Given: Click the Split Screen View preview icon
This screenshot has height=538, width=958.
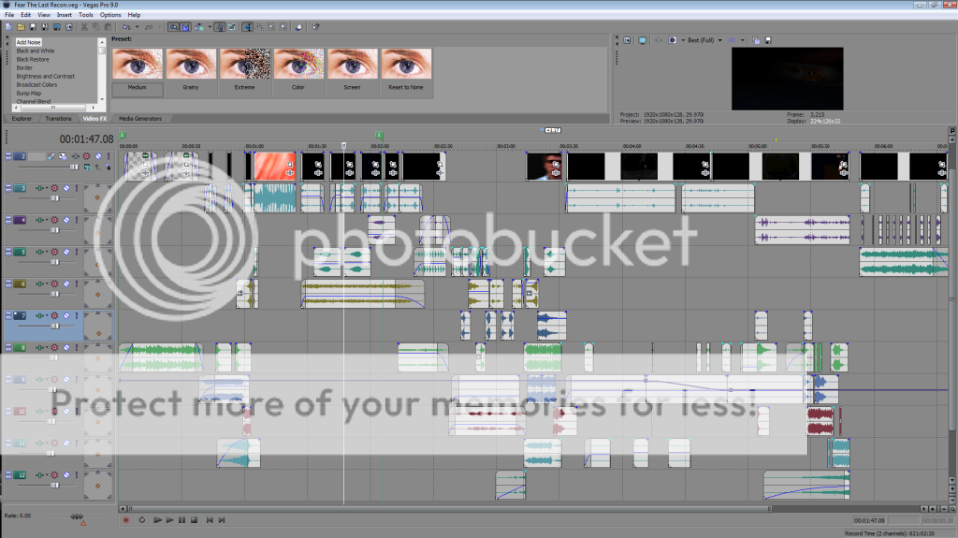Looking at the screenshot, I should [672, 40].
